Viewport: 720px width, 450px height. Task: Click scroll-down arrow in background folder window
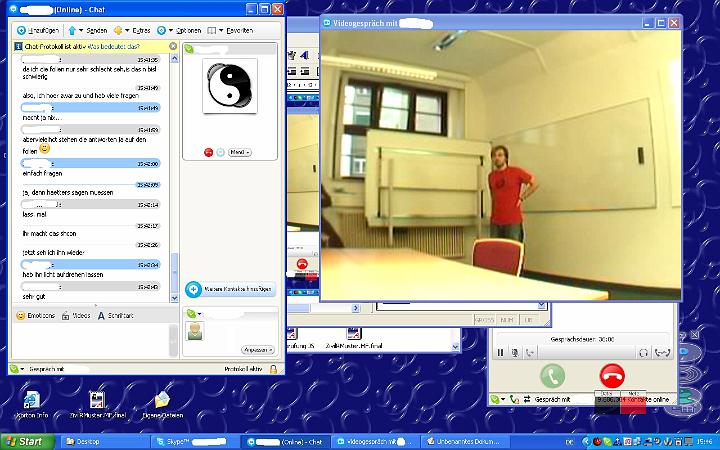456,347
